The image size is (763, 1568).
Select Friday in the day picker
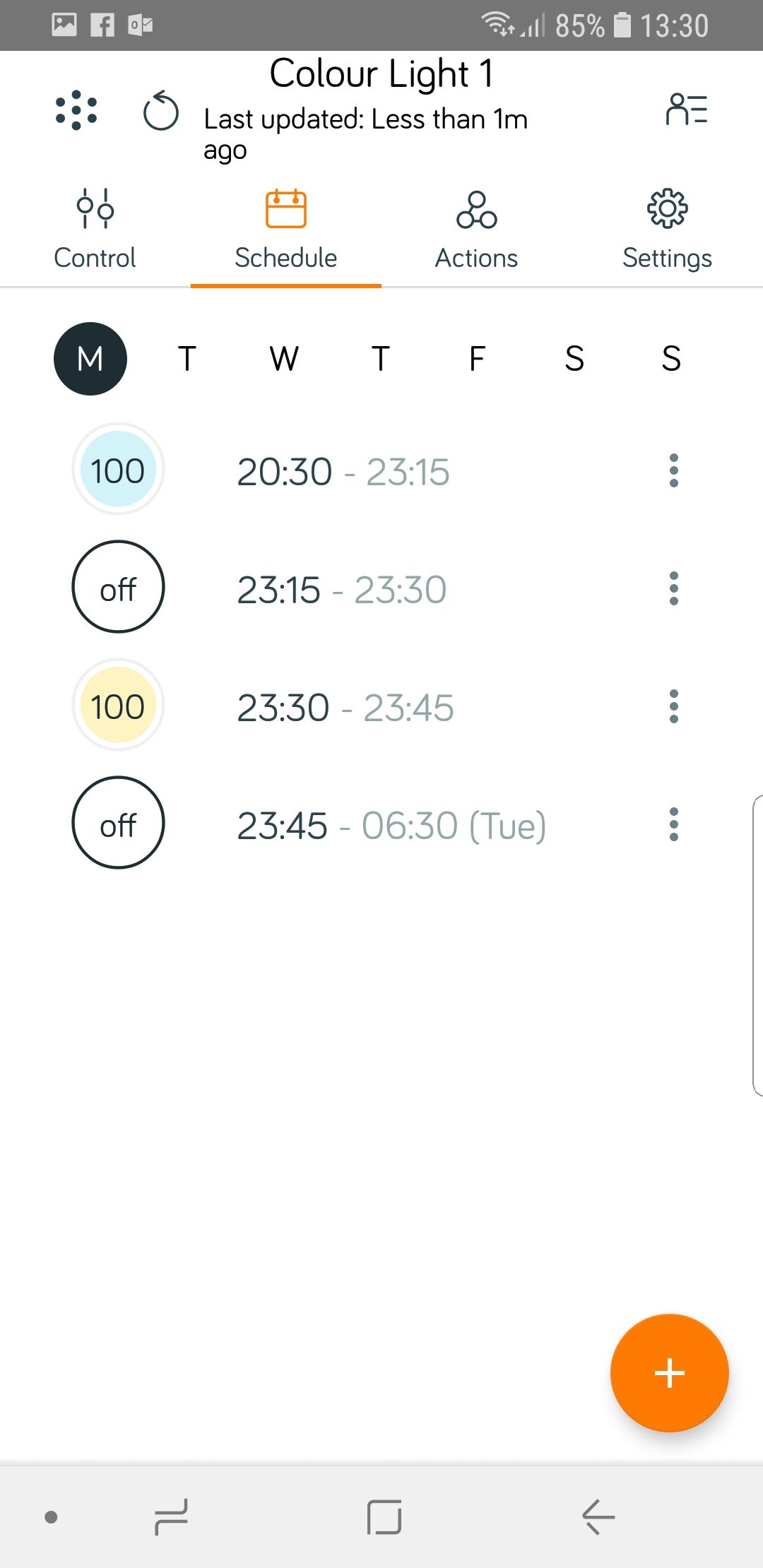(x=478, y=359)
